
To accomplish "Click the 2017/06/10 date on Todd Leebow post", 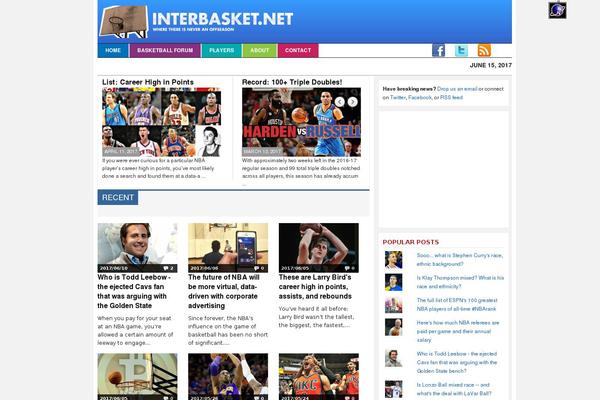I will point(114,268).
